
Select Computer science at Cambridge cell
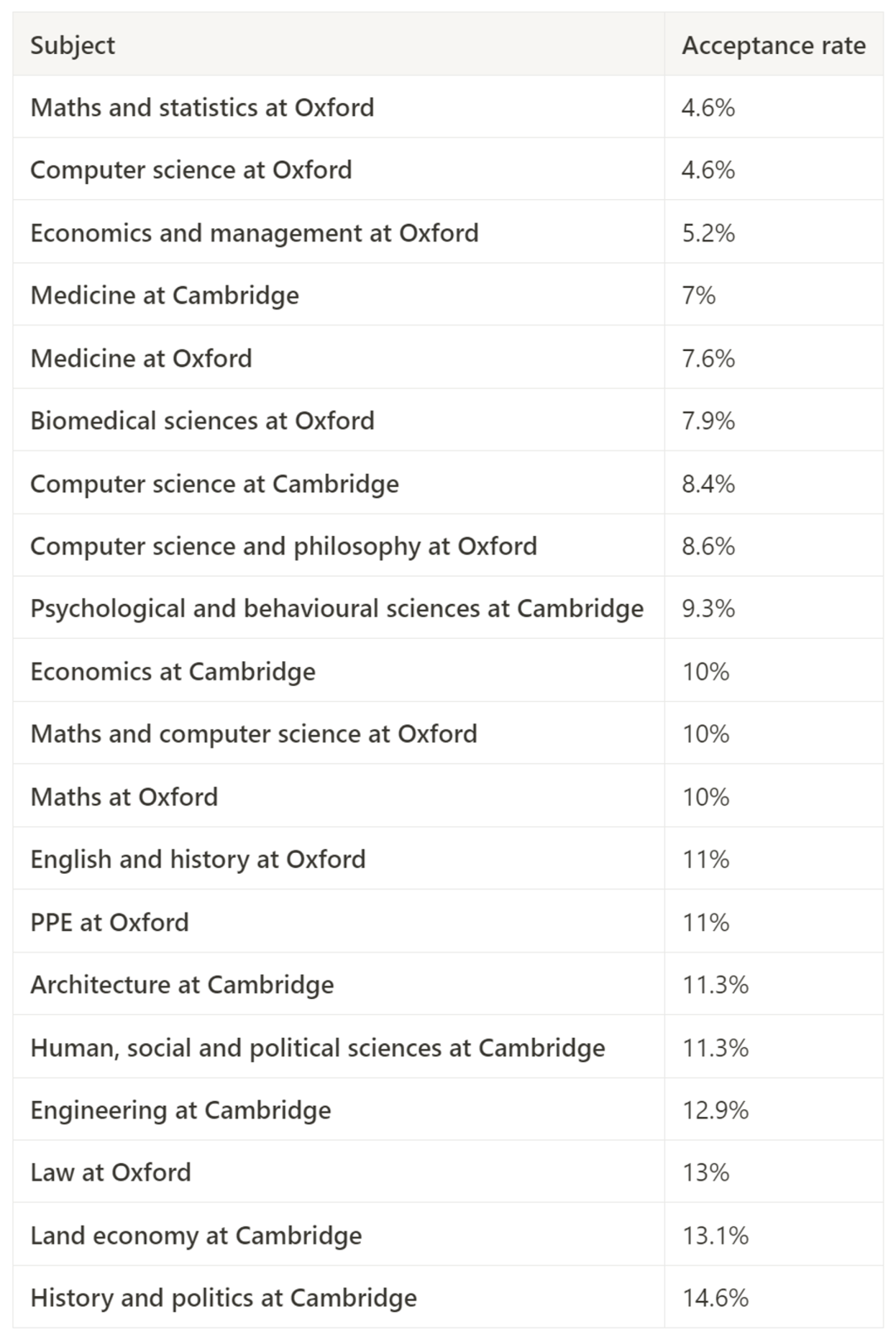[x=215, y=484]
